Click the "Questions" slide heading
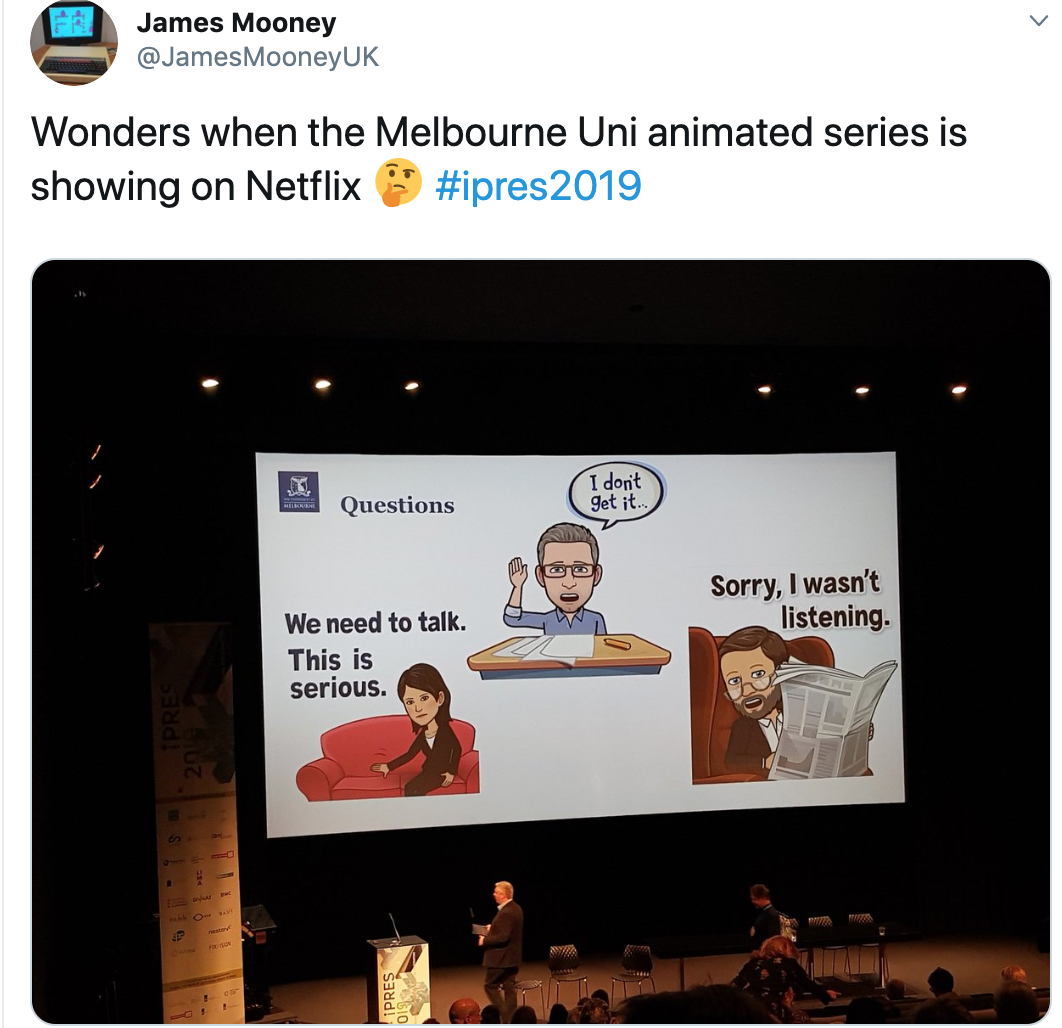 (x=398, y=506)
